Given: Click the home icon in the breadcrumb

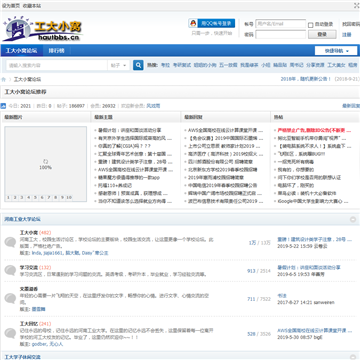Looking at the screenshot, I should coord(4,79).
